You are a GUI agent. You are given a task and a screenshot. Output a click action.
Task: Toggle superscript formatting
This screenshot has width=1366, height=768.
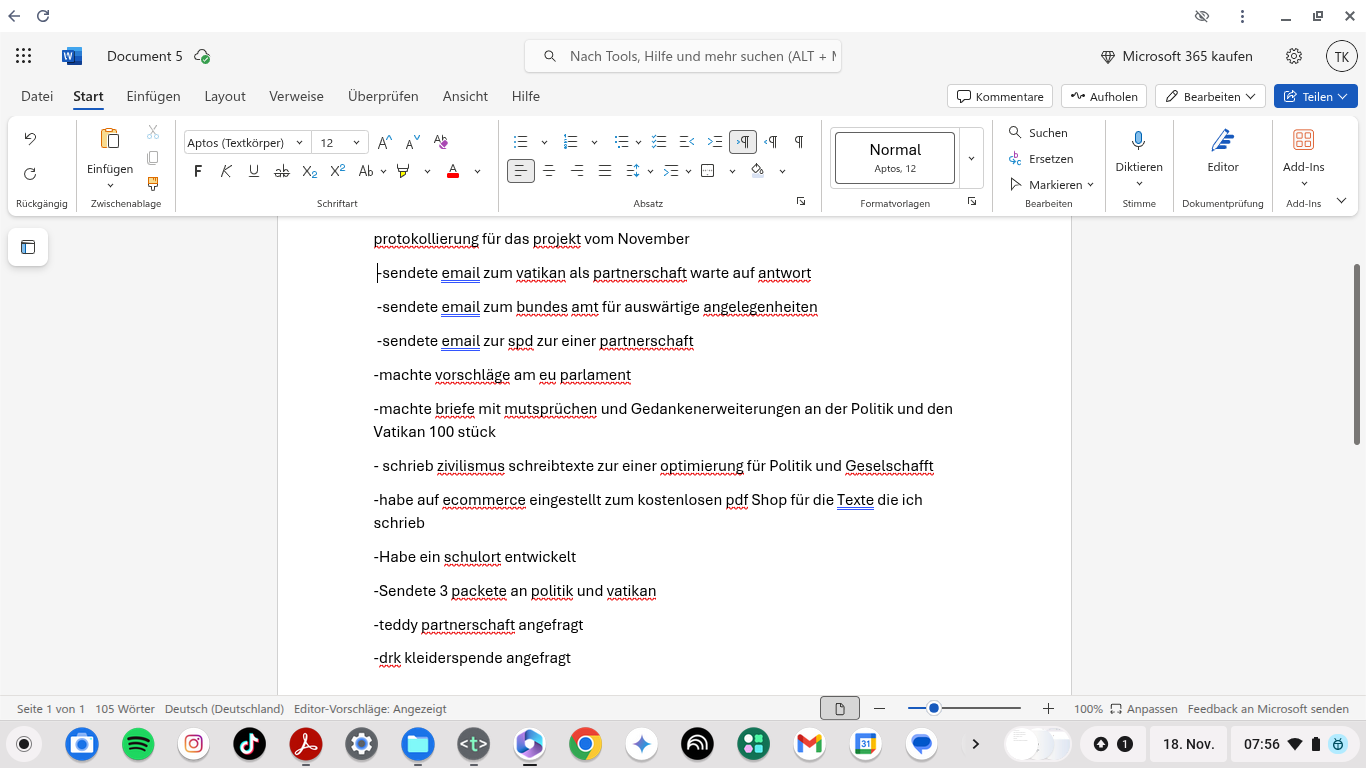click(x=338, y=171)
